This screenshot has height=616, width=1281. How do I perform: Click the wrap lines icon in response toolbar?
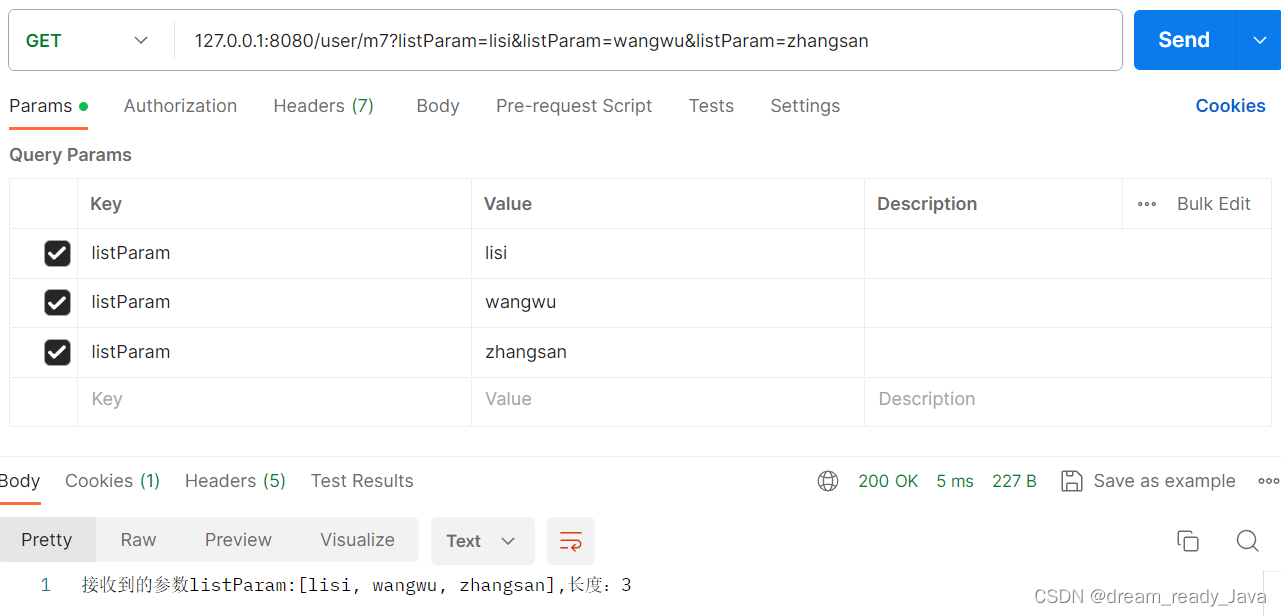pos(570,541)
